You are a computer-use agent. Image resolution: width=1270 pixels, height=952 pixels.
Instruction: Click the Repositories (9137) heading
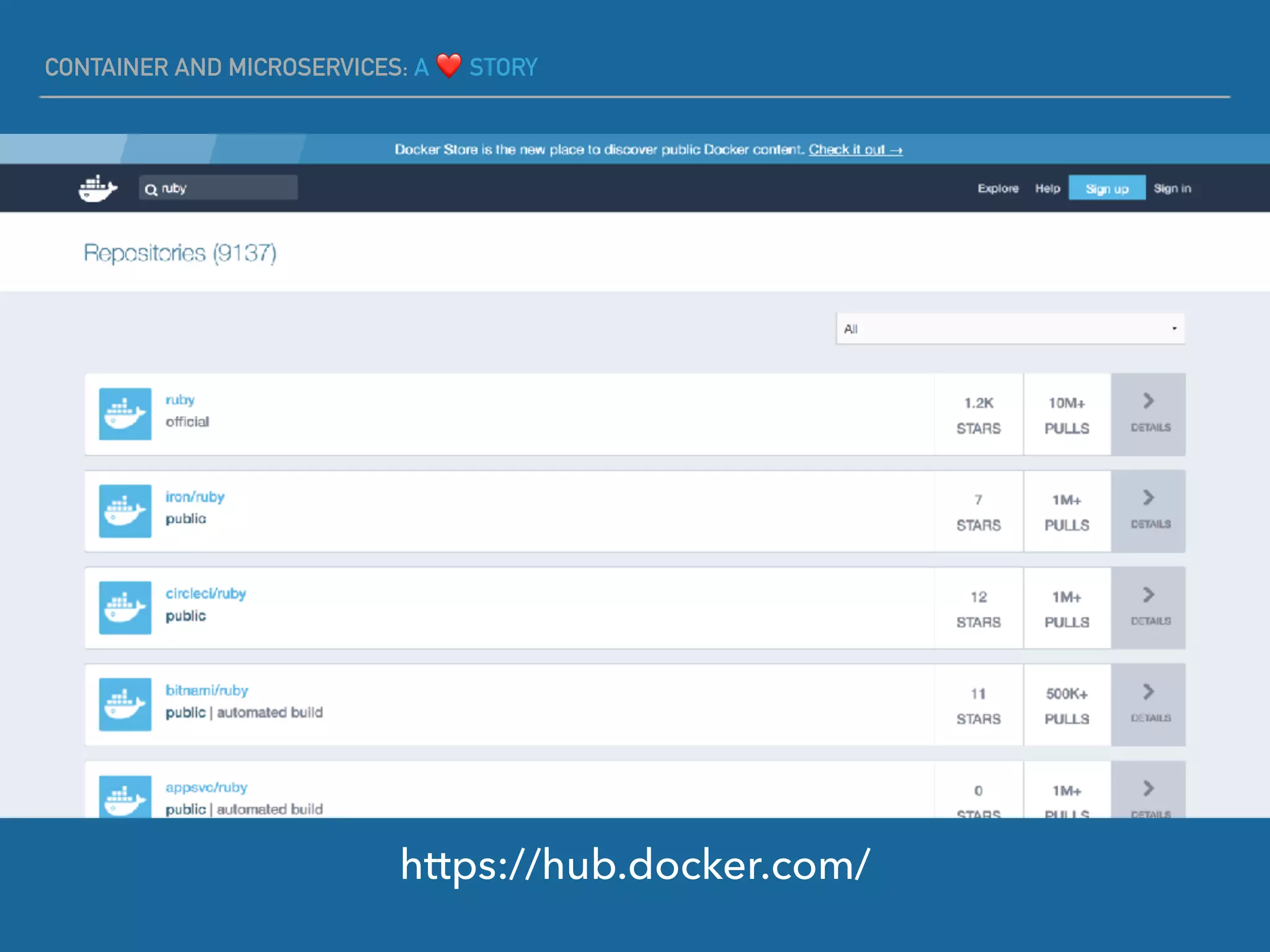[180, 253]
